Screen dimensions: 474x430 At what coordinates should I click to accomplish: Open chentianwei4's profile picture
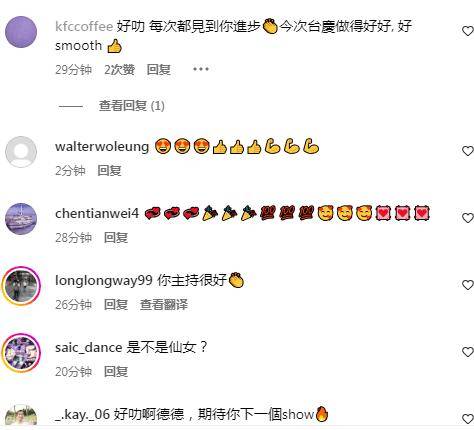point(21,219)
